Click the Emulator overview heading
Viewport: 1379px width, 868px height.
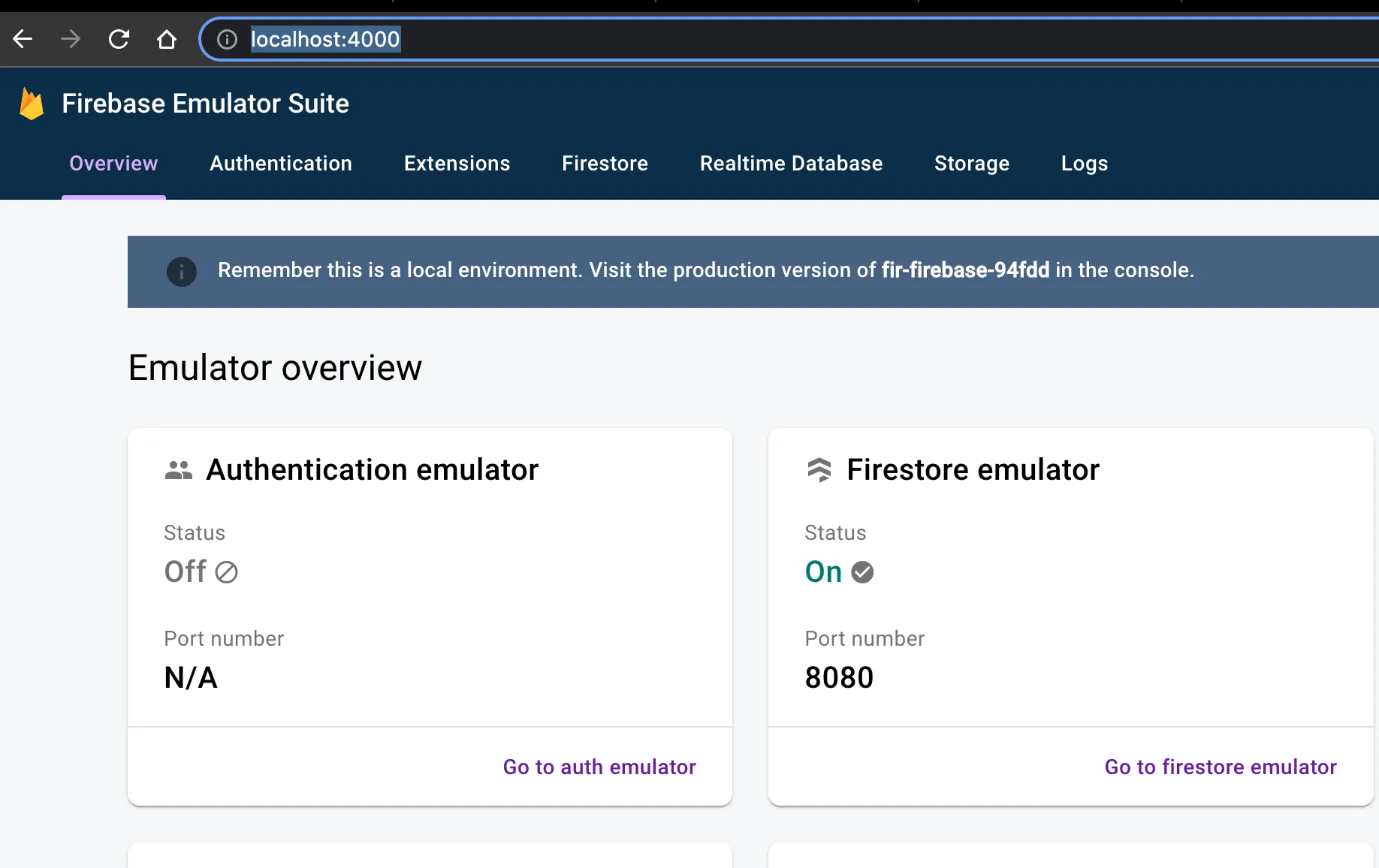pos(275,368)
